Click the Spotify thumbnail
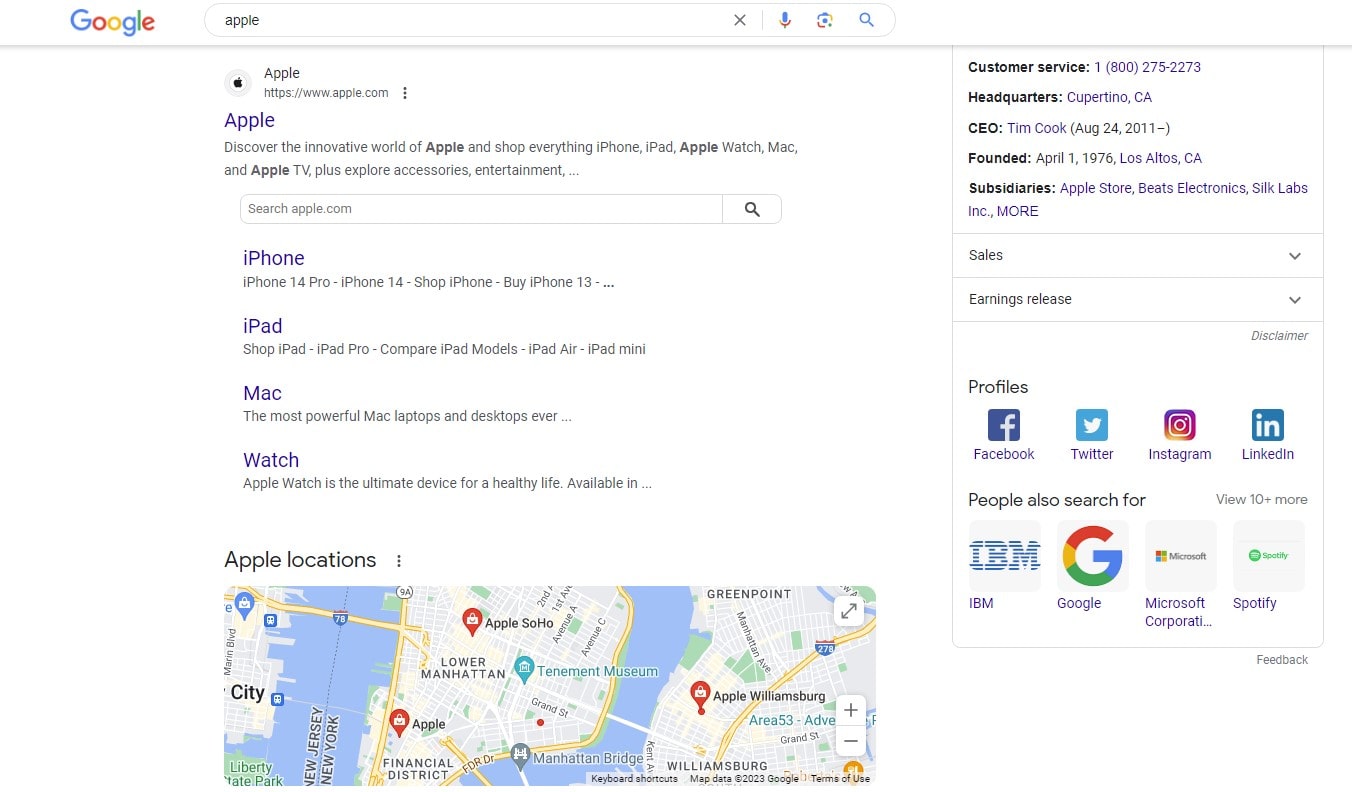Image resolution: width=1352 pixels, height=792 pixels. pyautogui.click(x=1269, y=556)
